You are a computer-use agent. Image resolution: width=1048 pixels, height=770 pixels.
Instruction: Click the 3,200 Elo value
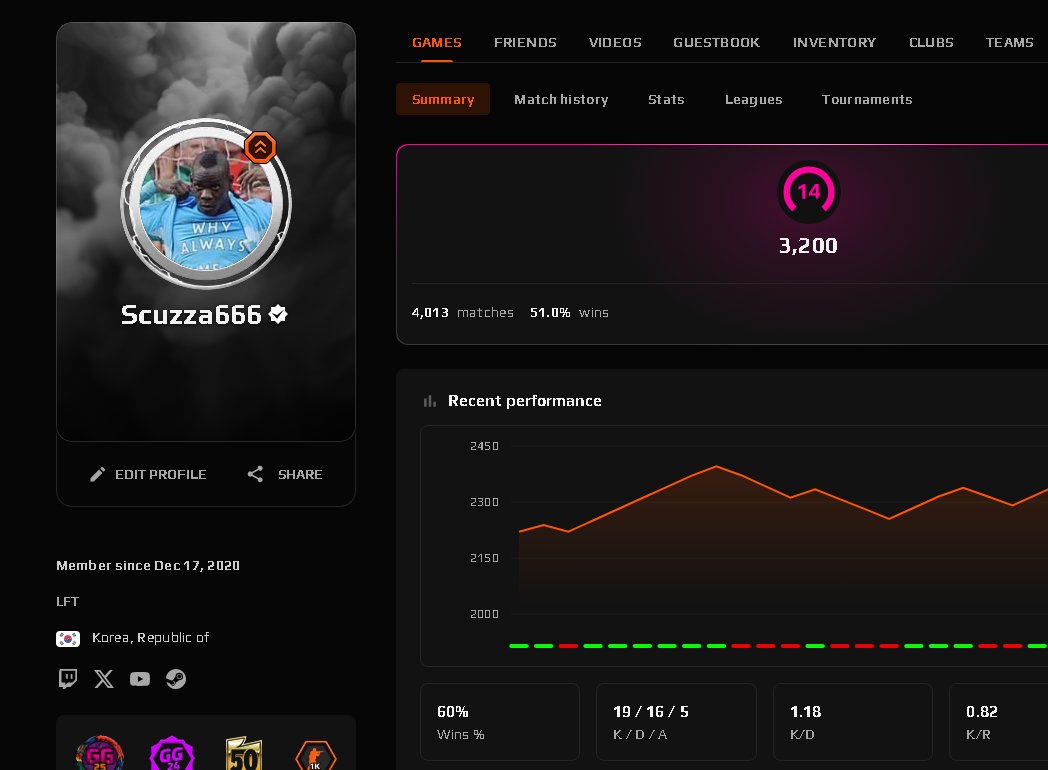click(x=808, y=246)
